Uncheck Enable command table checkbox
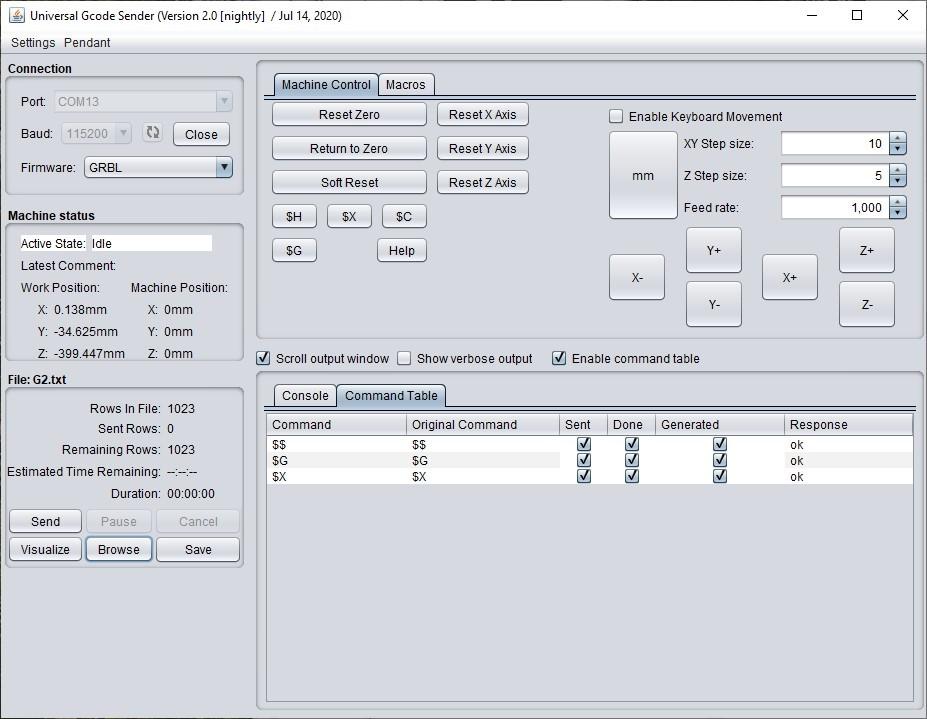This screenshot has height=719, width=927. click(x=559, y=358)
